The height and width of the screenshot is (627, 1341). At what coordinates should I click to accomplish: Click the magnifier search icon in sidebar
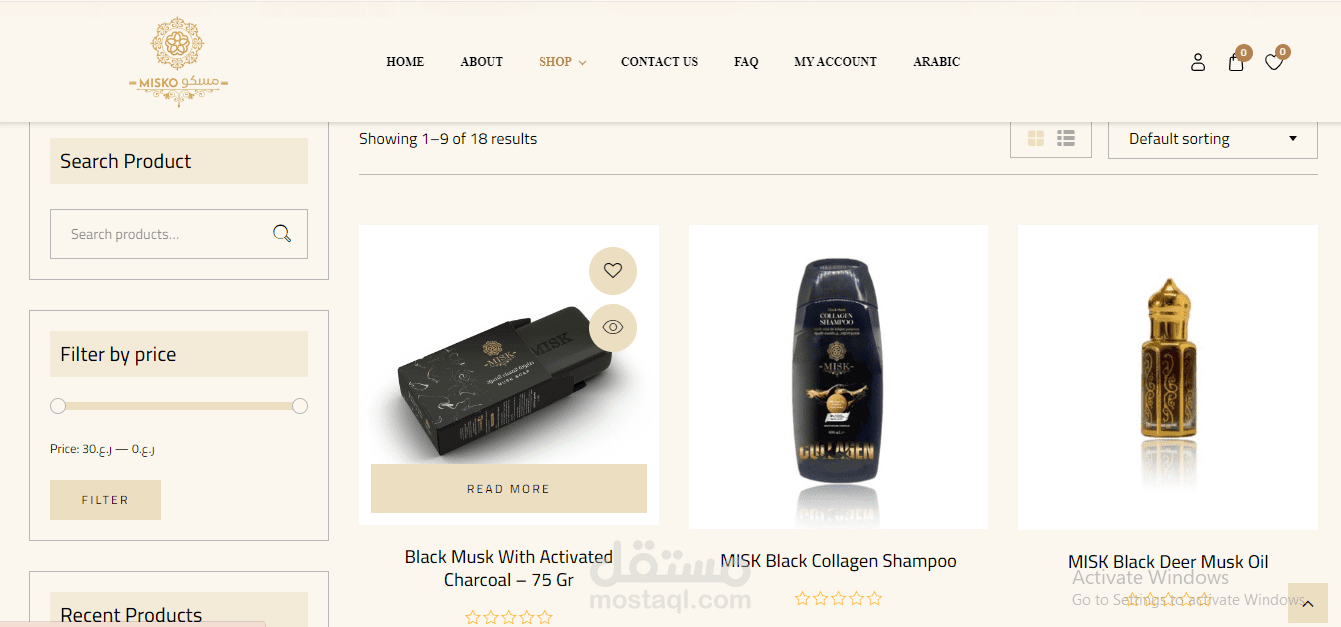[282, 234]
